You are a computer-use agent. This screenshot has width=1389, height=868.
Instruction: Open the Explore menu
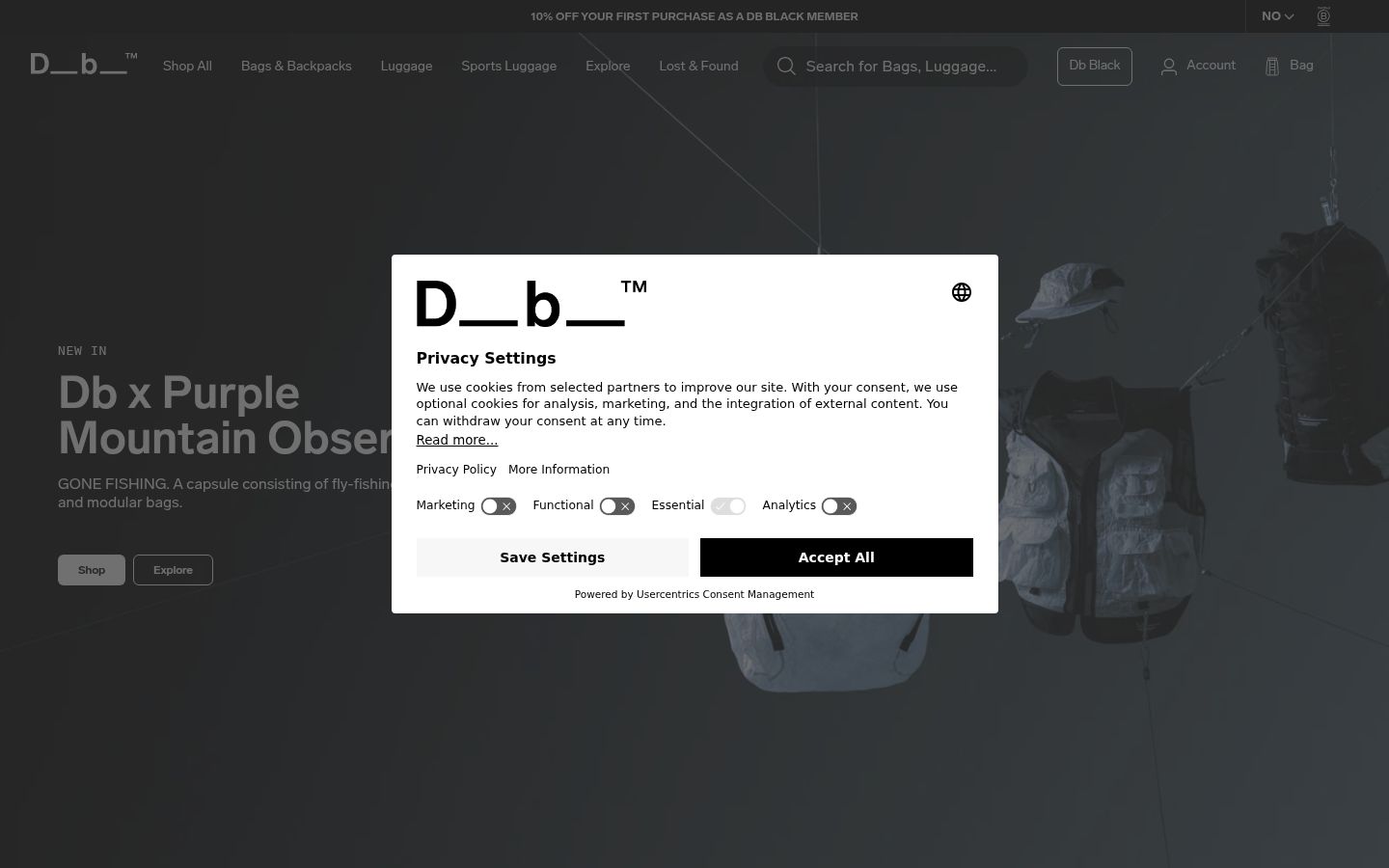(608, 67)
